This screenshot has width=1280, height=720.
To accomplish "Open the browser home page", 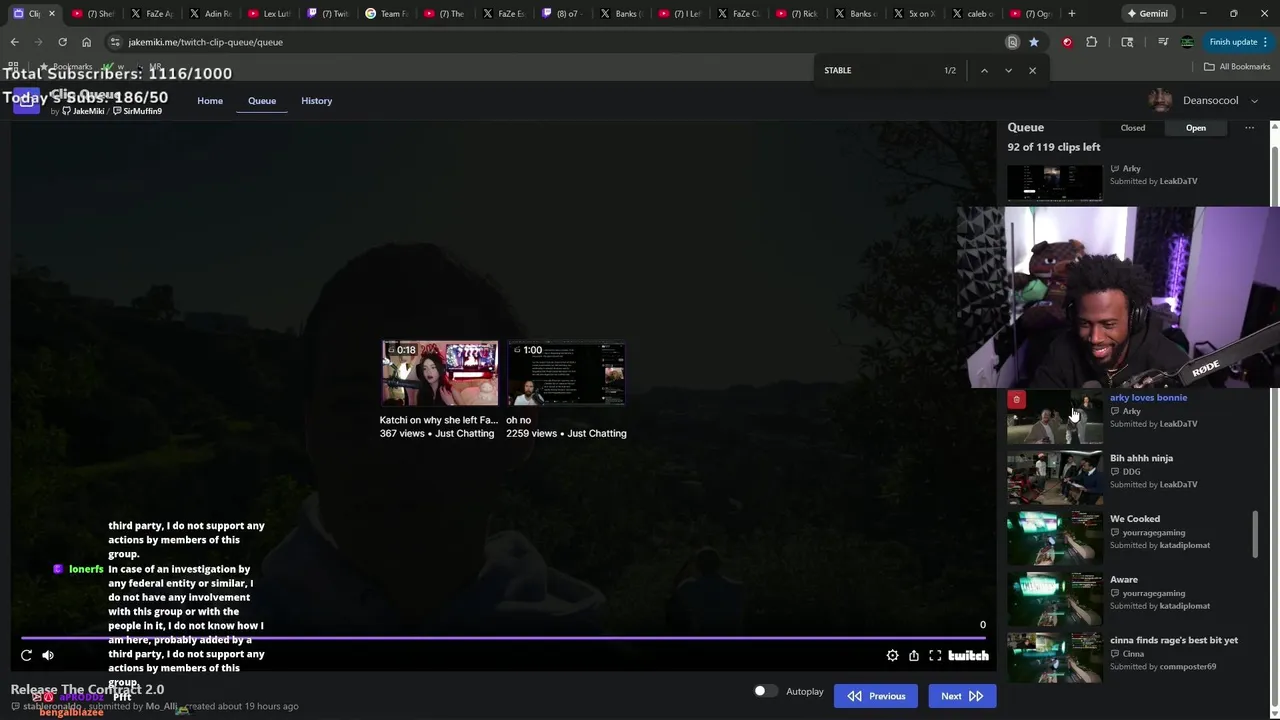I will [x=86, y=42].
